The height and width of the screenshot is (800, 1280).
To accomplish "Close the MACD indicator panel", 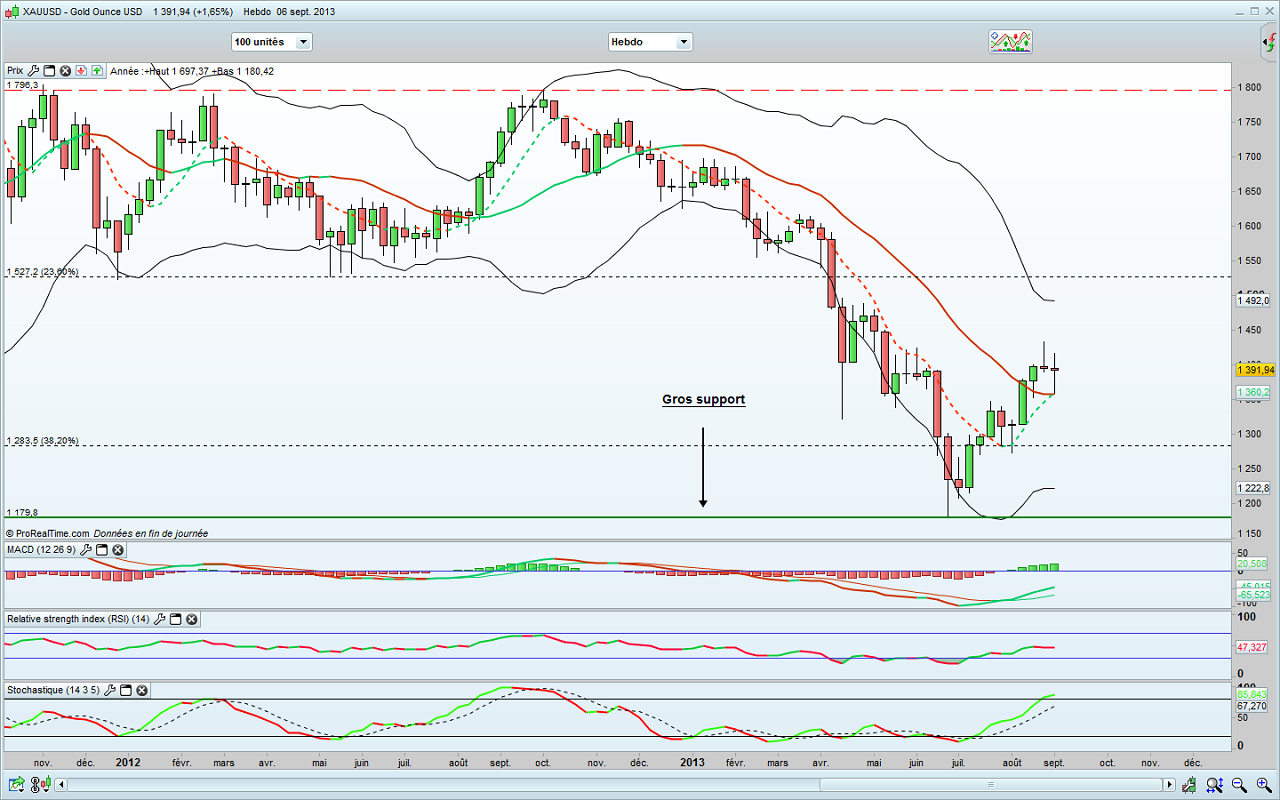I will [x=118, y=550].
